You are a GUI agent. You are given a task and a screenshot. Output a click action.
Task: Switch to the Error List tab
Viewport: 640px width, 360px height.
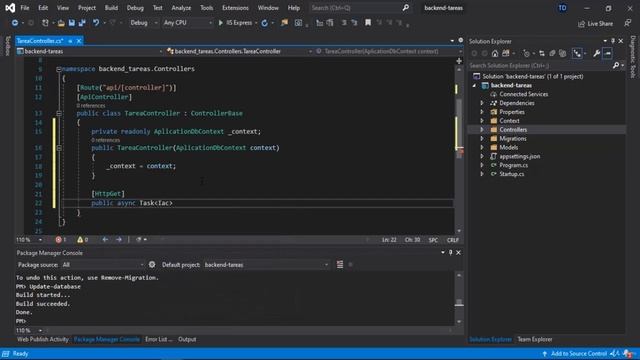[158, 339]
